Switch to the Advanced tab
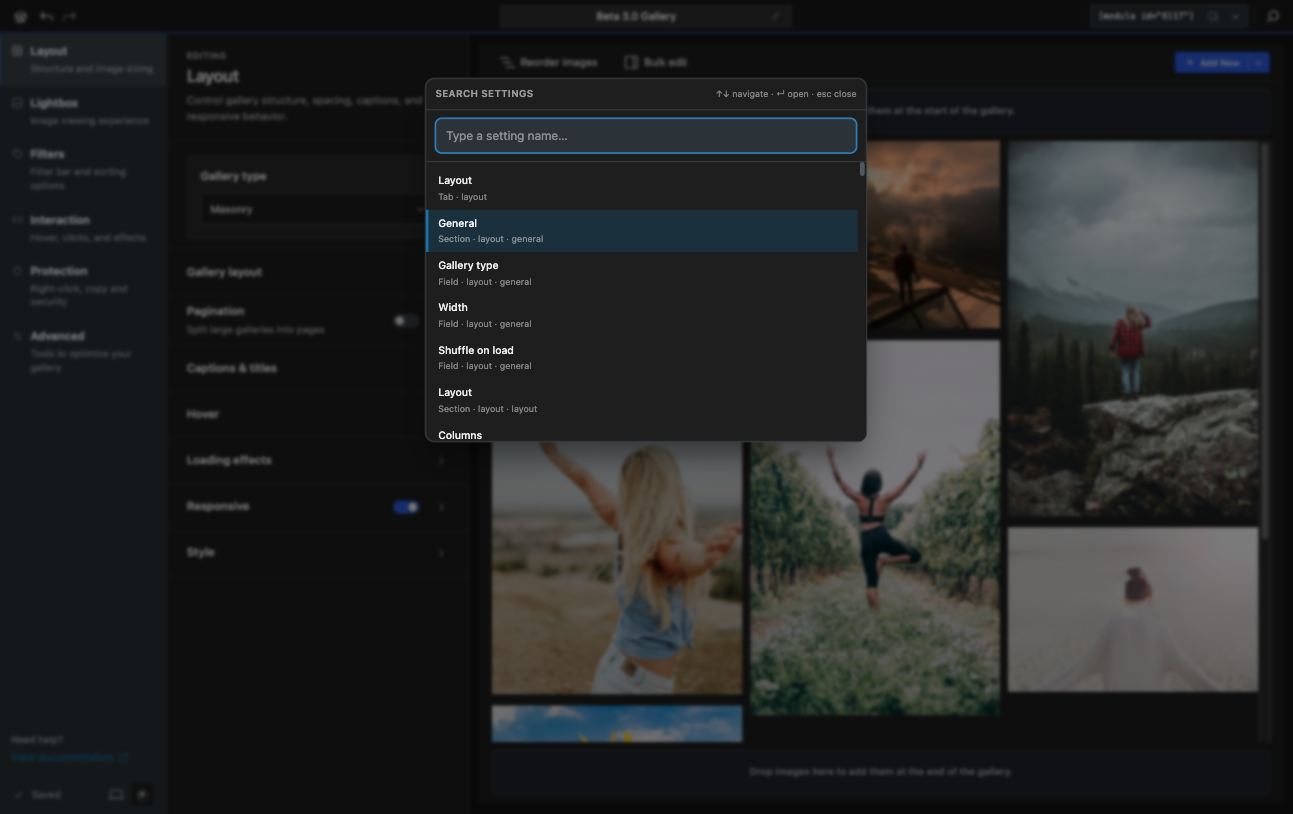This screenshot has height=814, width=1293. tap(83, 351)
